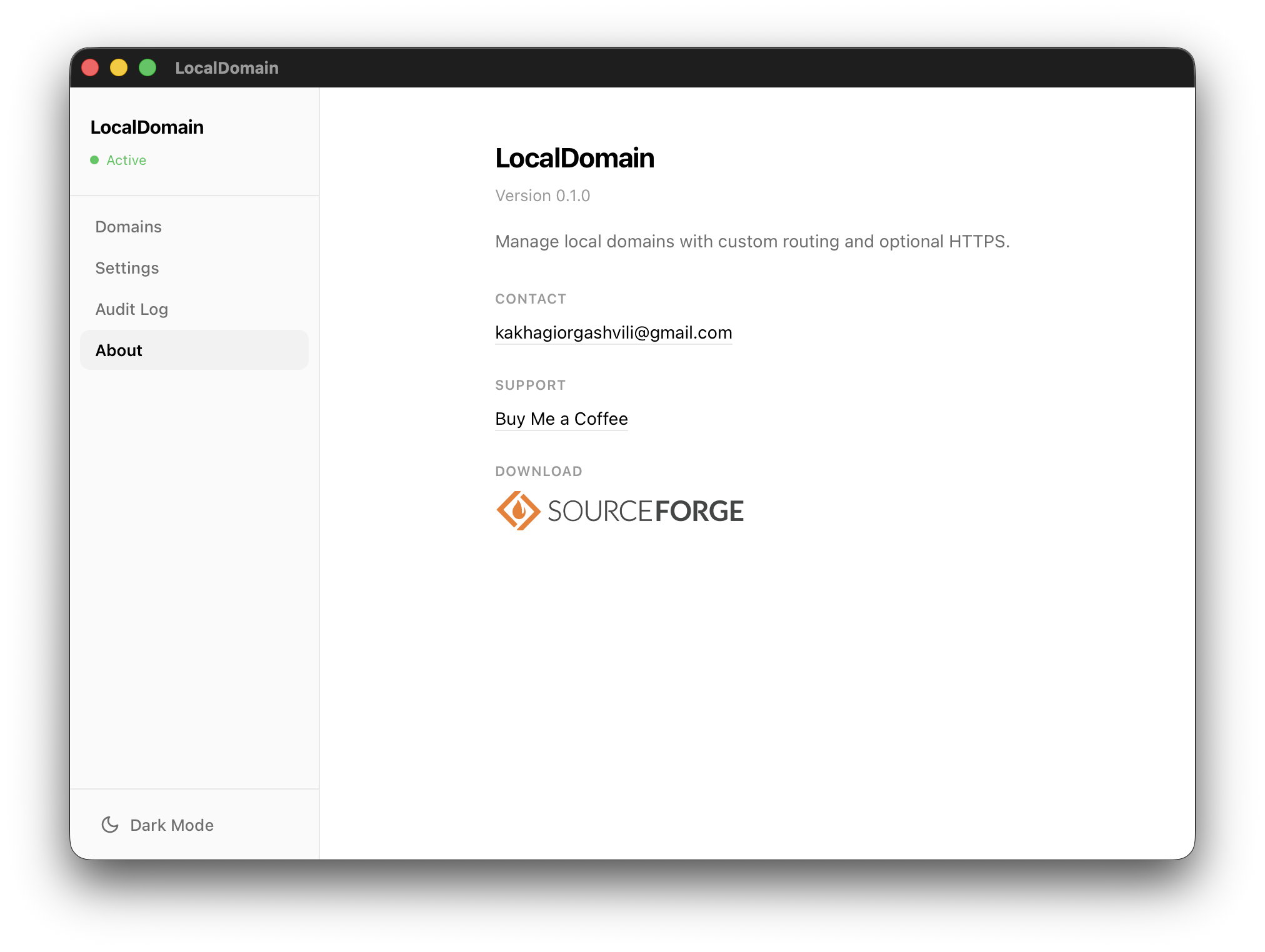
Task: Toggle the Active status indicator
Action: (x=95, y=160)
